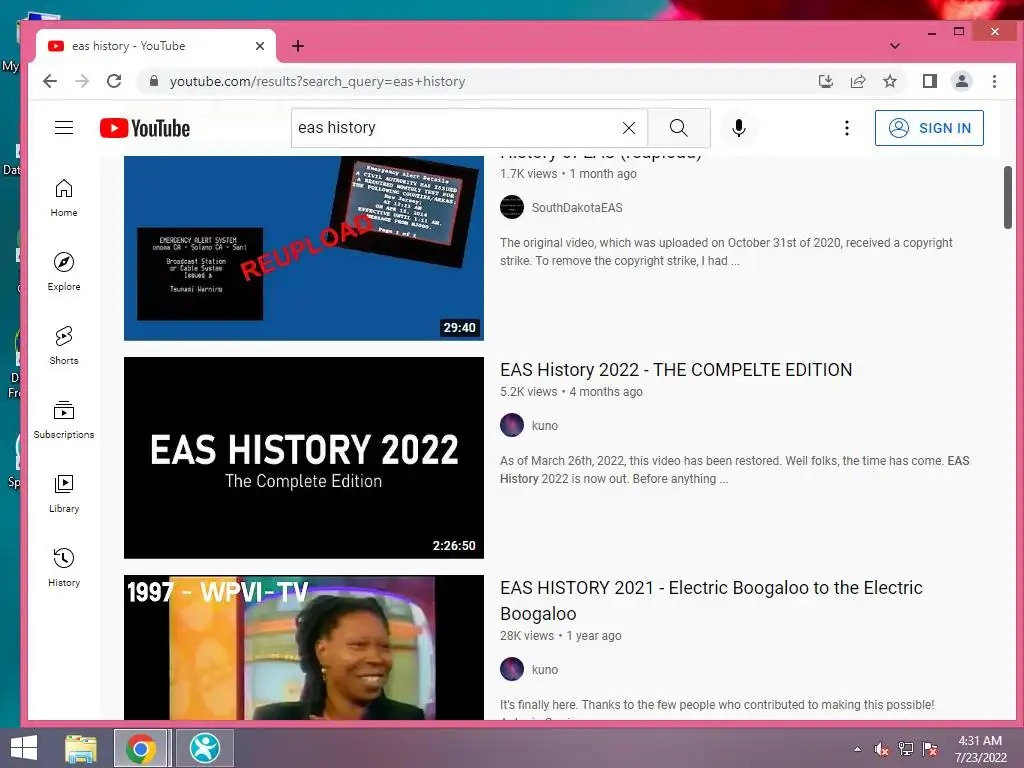Click the taskbar clock 4:31 AM
This screenshot has height=768, width=1024.
tap(980, 749)
